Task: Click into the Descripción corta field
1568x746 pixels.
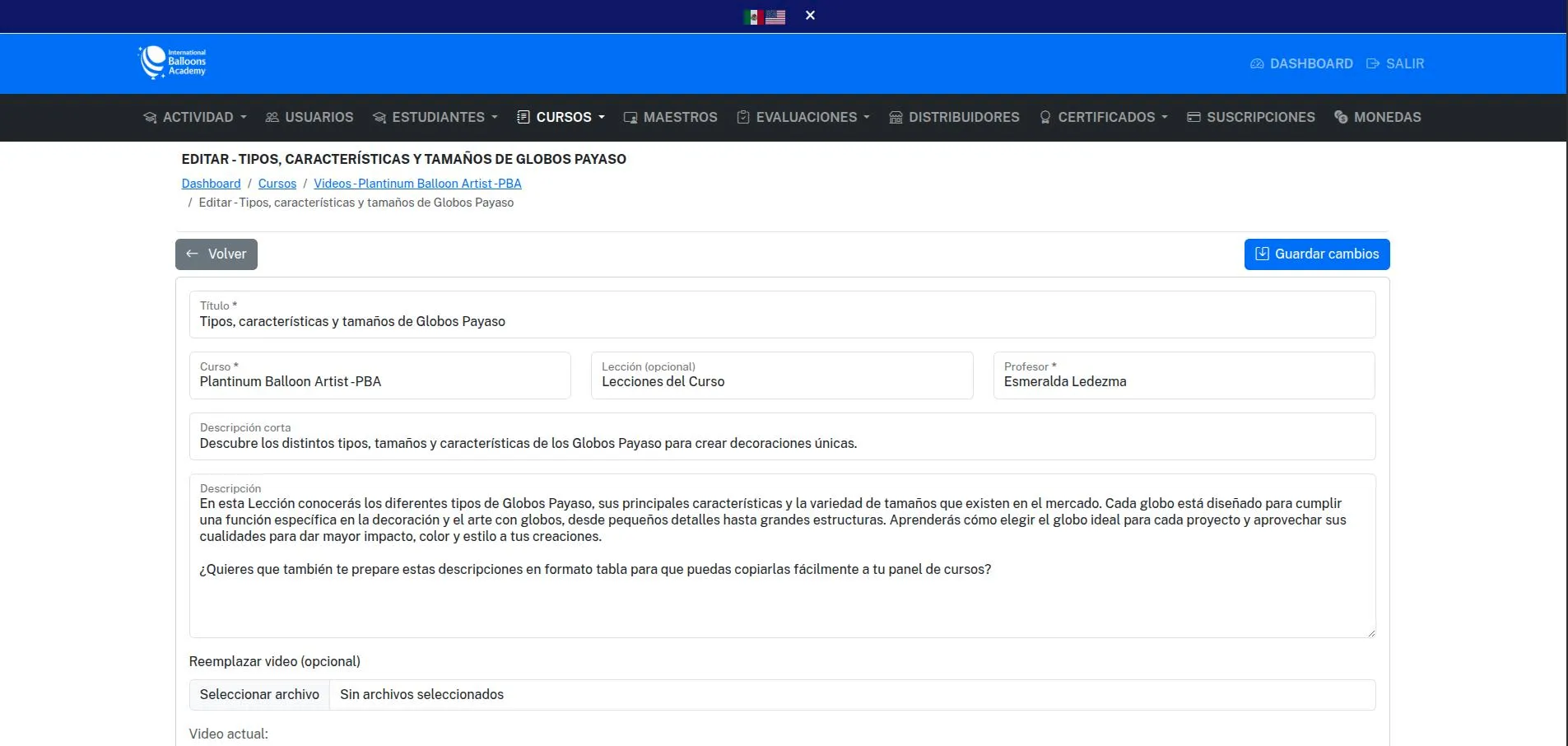Action: pyautogui.click(x=782, y=436)
